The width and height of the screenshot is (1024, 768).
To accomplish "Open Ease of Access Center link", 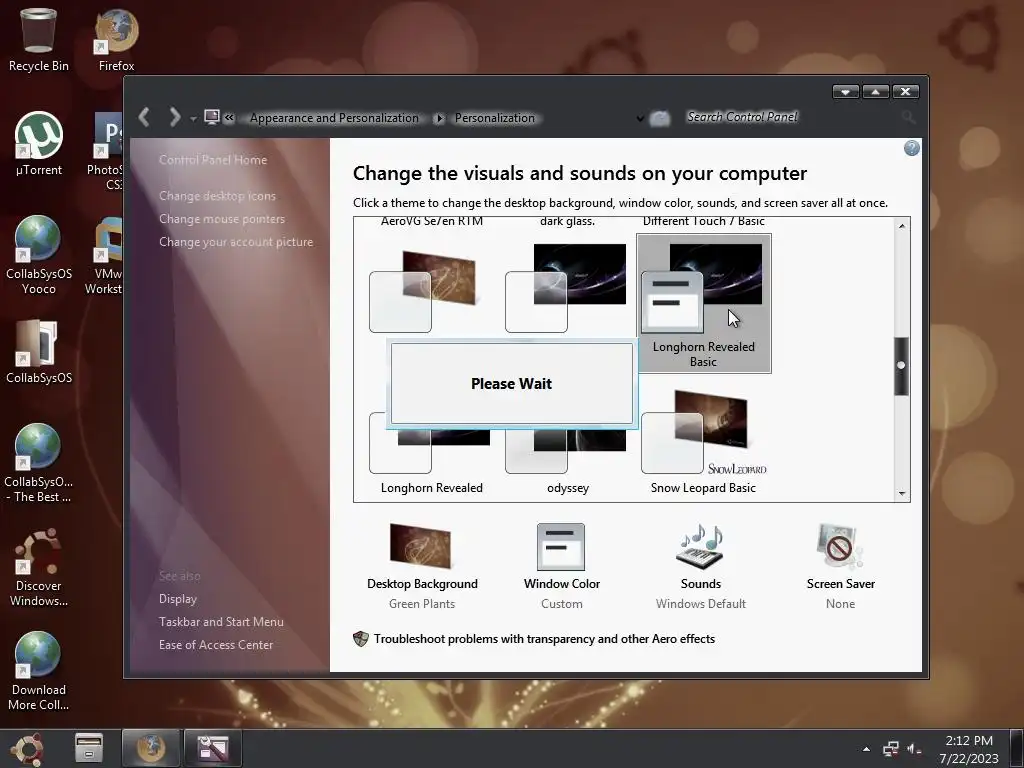I will click(x=216, y=645).
